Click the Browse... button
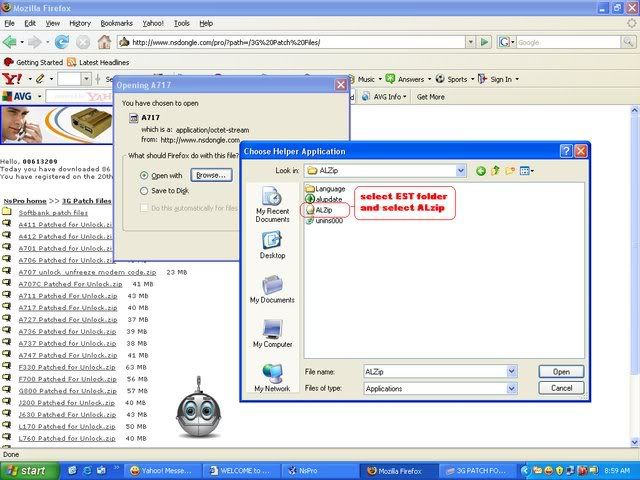Screen dimensions: 640x480 (211, 175)
